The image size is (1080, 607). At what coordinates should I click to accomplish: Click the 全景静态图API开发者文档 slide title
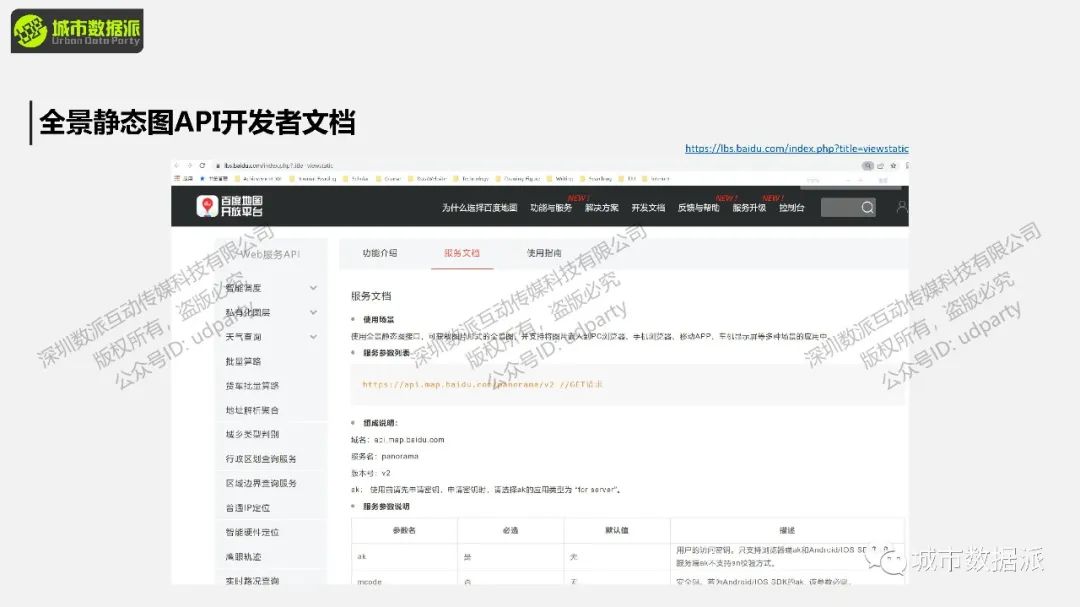[x=197, y=123]
